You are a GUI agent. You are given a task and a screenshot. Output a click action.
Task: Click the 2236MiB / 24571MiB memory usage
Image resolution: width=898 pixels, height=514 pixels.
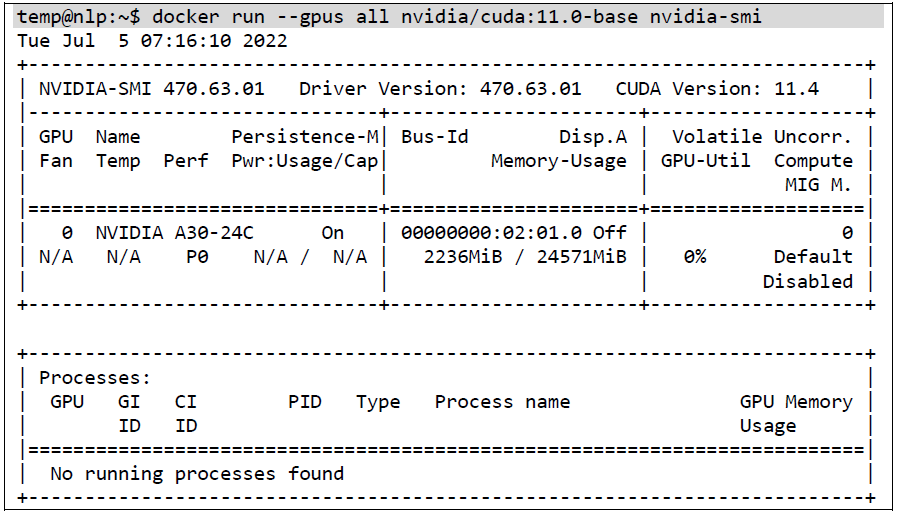pyautogui.click(x=525, y=257)
